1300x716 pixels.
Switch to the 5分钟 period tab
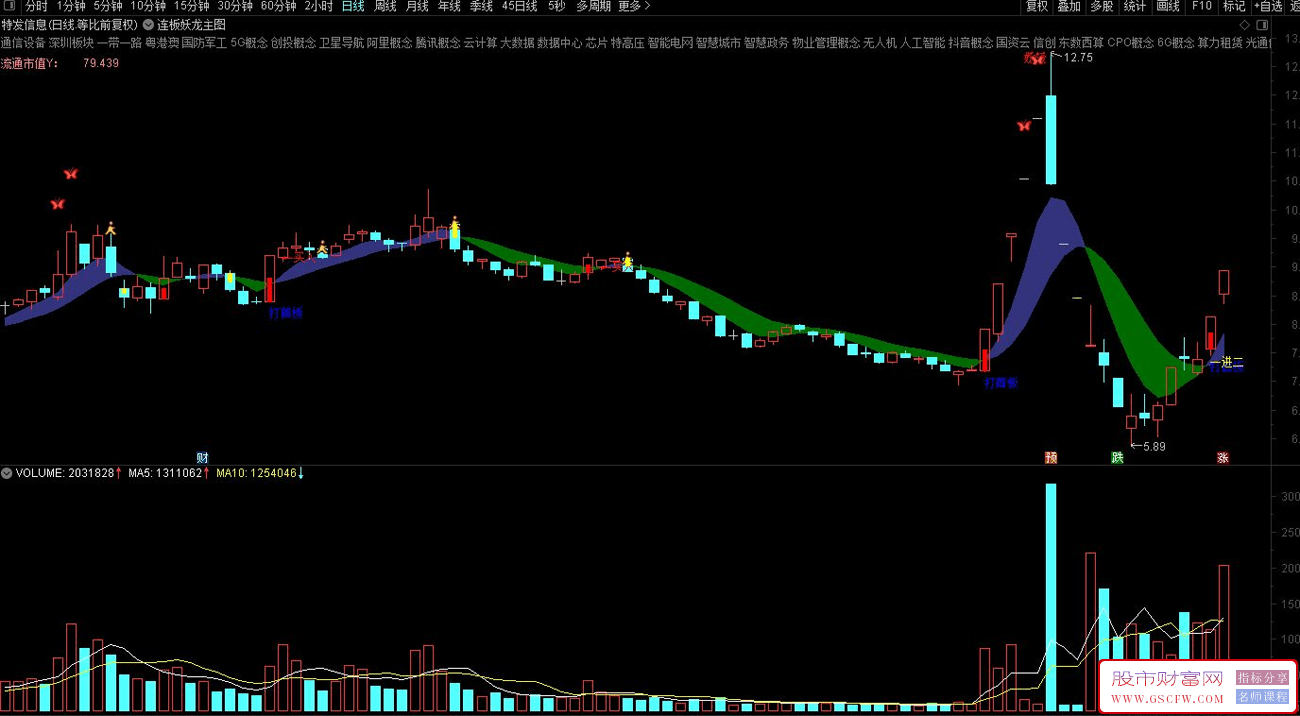(x=107, y=6)
